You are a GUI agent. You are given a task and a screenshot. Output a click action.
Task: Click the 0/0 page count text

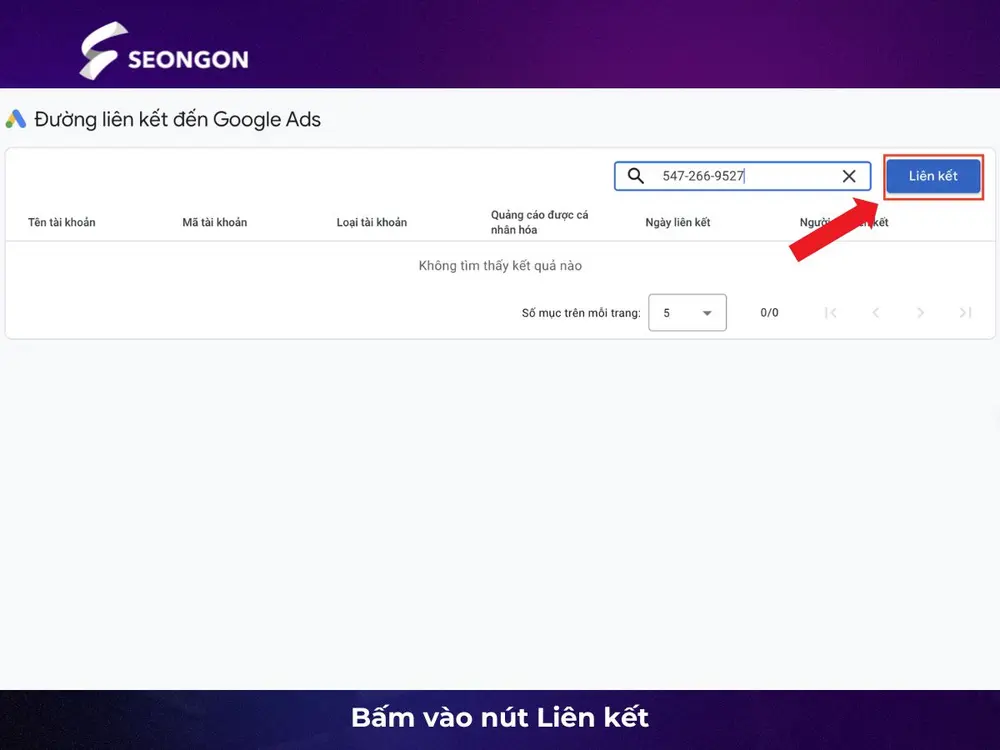(x=769, y=312)
